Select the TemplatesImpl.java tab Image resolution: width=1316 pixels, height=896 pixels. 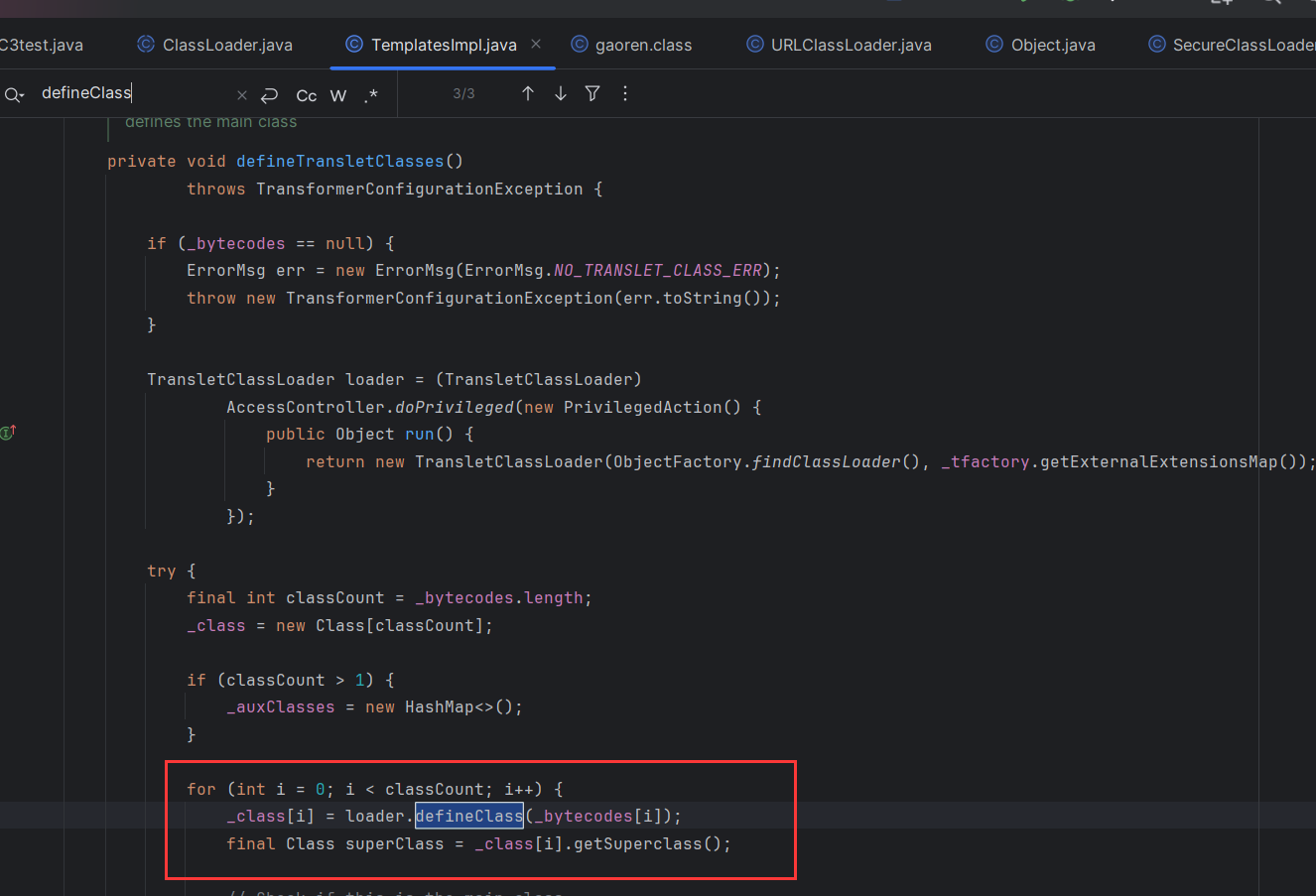444,45
